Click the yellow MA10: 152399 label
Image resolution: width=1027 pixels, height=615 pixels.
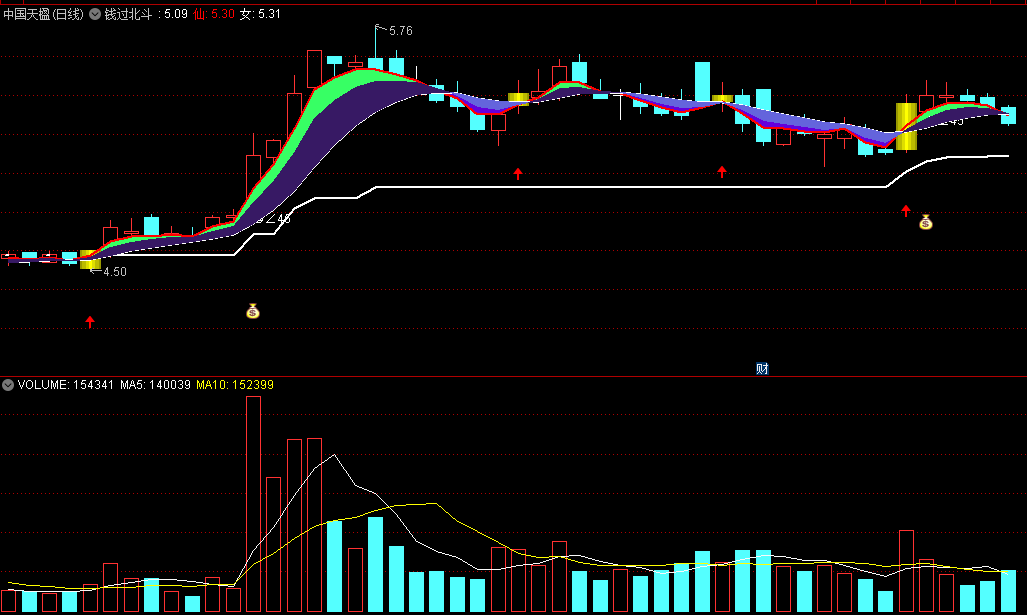[235, 385]
